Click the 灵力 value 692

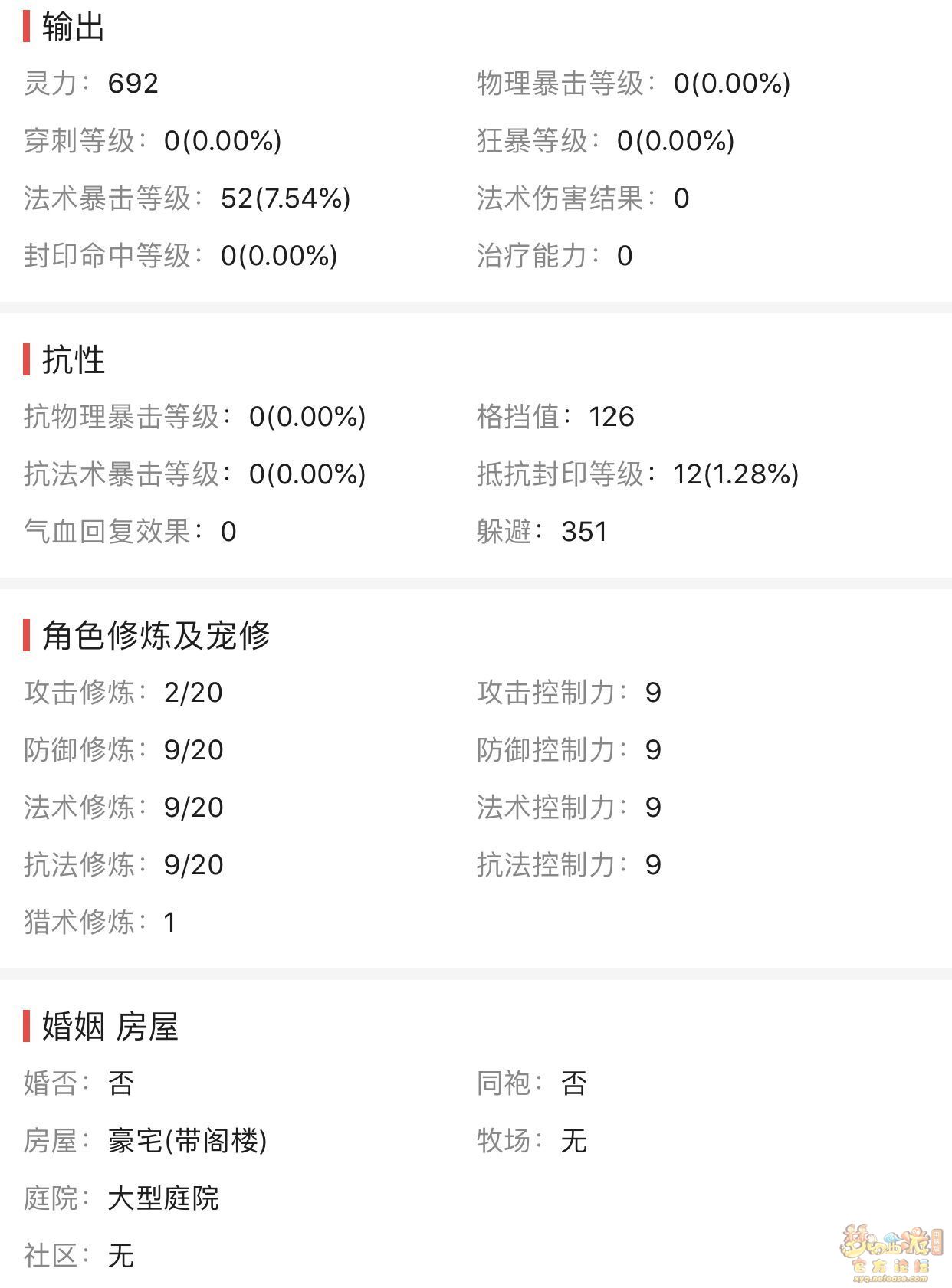click(x=133, y=83)
